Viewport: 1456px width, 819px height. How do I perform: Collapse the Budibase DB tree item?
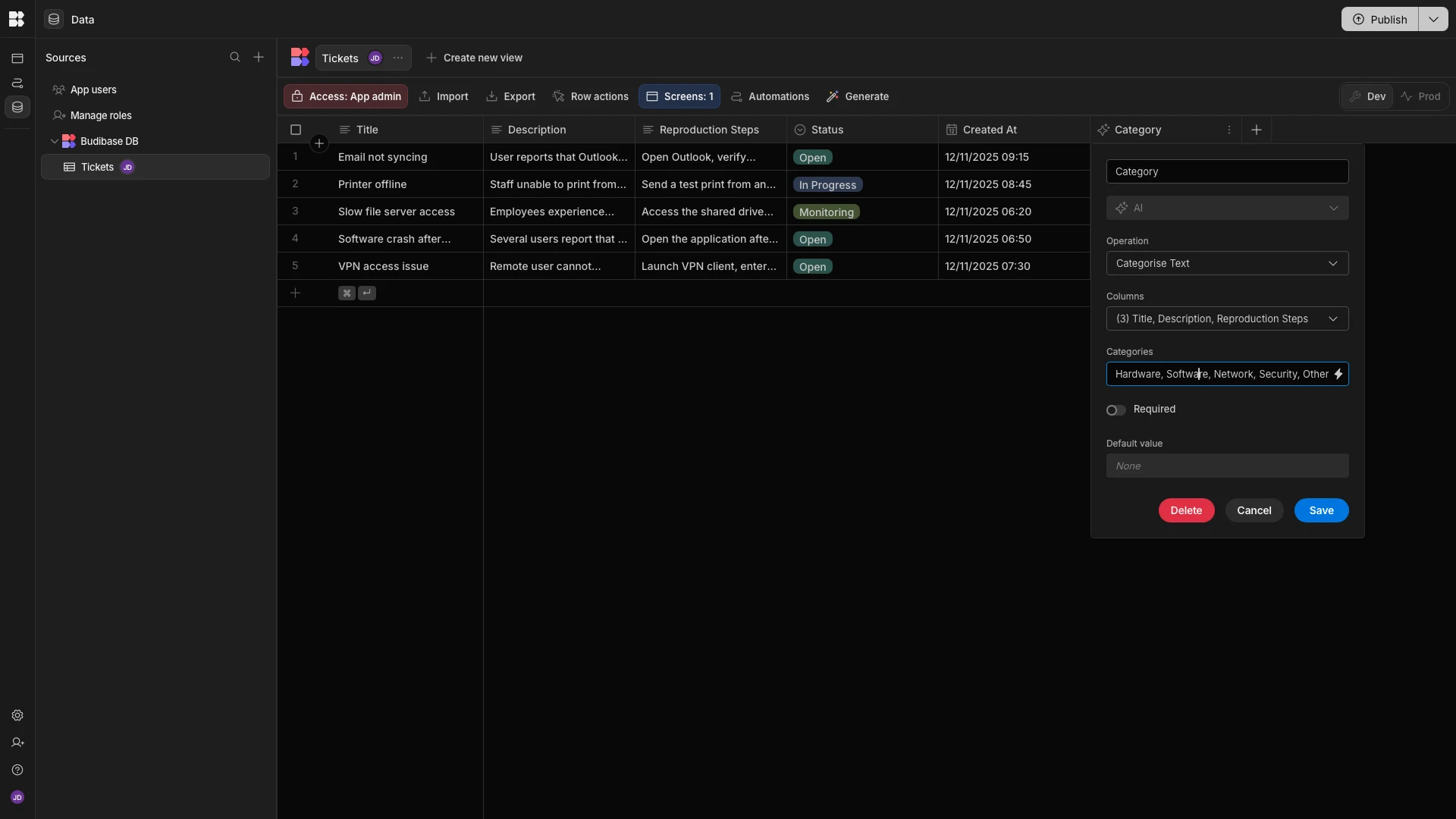54,141
